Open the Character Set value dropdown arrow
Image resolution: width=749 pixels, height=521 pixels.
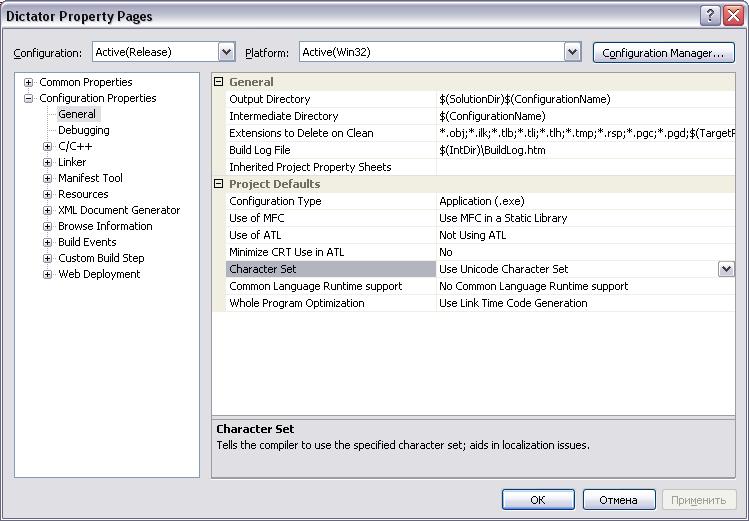[726, 269]
